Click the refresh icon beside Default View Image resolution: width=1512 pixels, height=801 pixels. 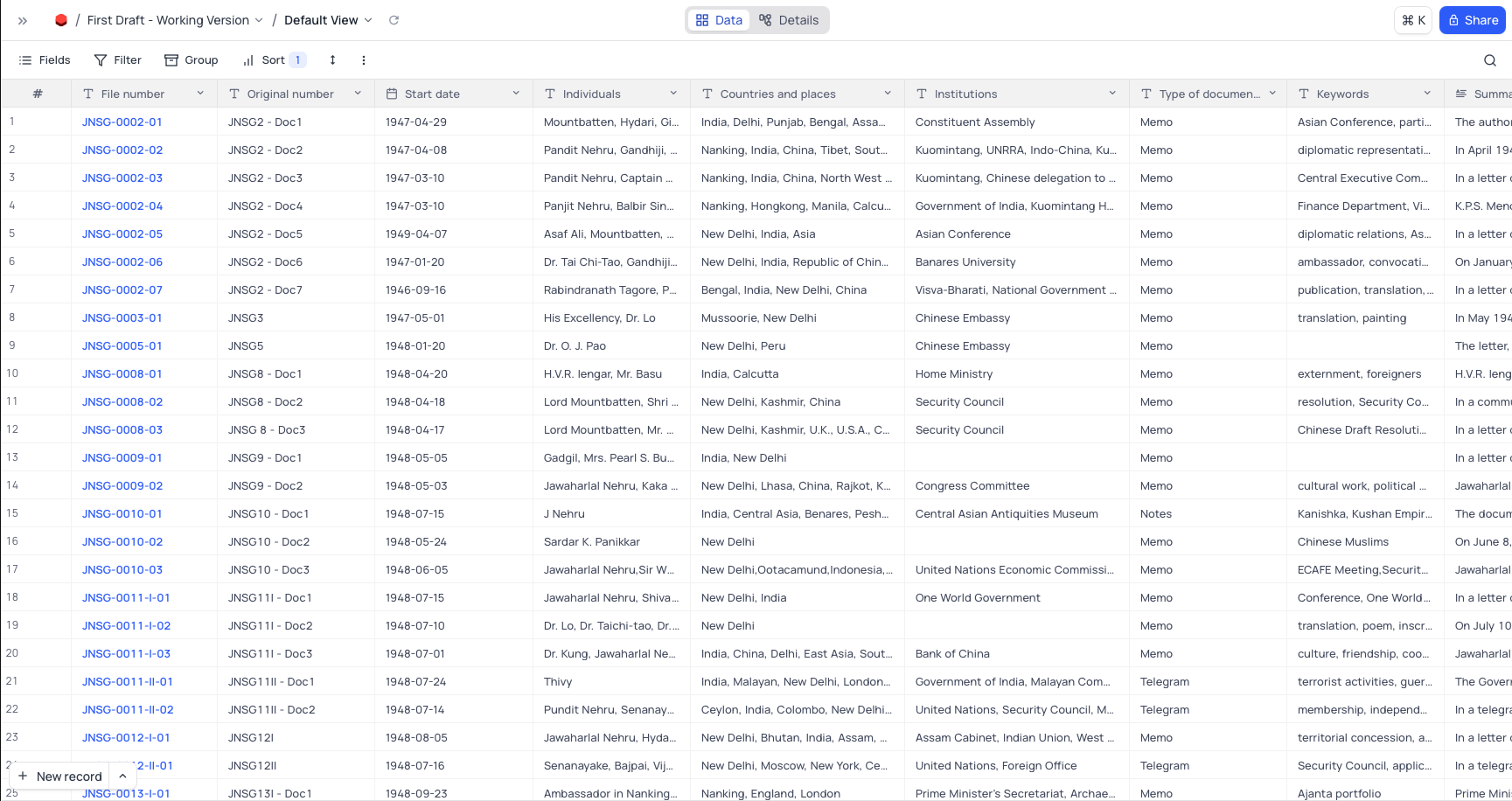[394, 20]
